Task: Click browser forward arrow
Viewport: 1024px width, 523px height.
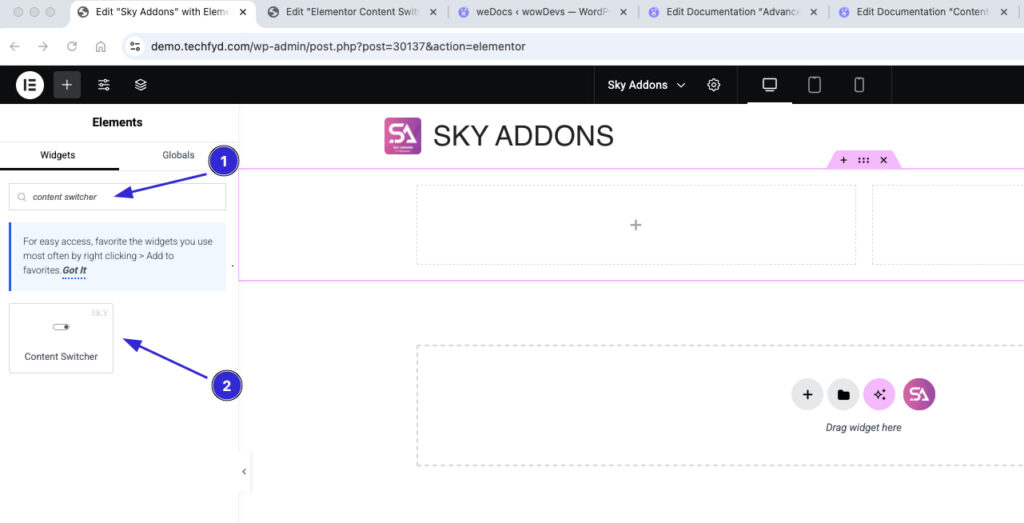Action: point(43,46)
